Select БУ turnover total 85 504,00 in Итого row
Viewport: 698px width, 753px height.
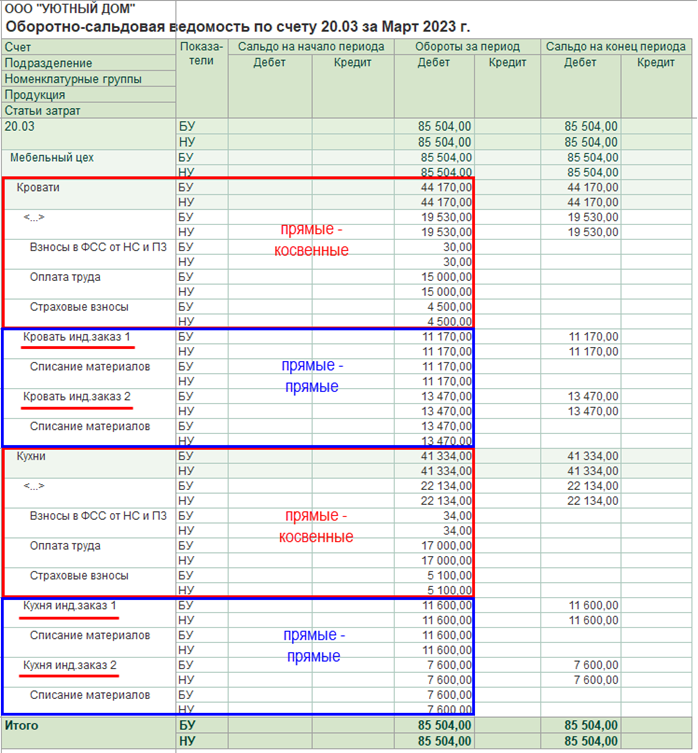(x=444, y=725)
